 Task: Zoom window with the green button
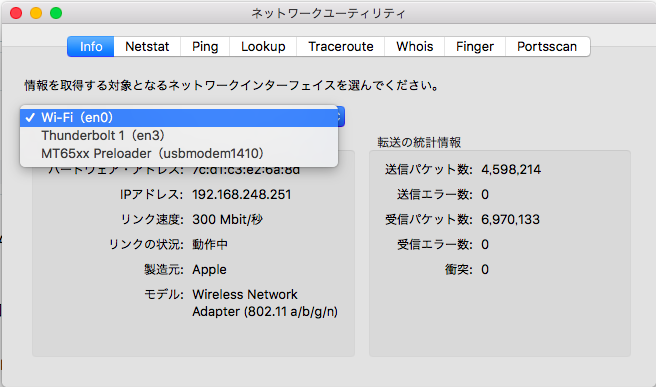coord(56,13)
